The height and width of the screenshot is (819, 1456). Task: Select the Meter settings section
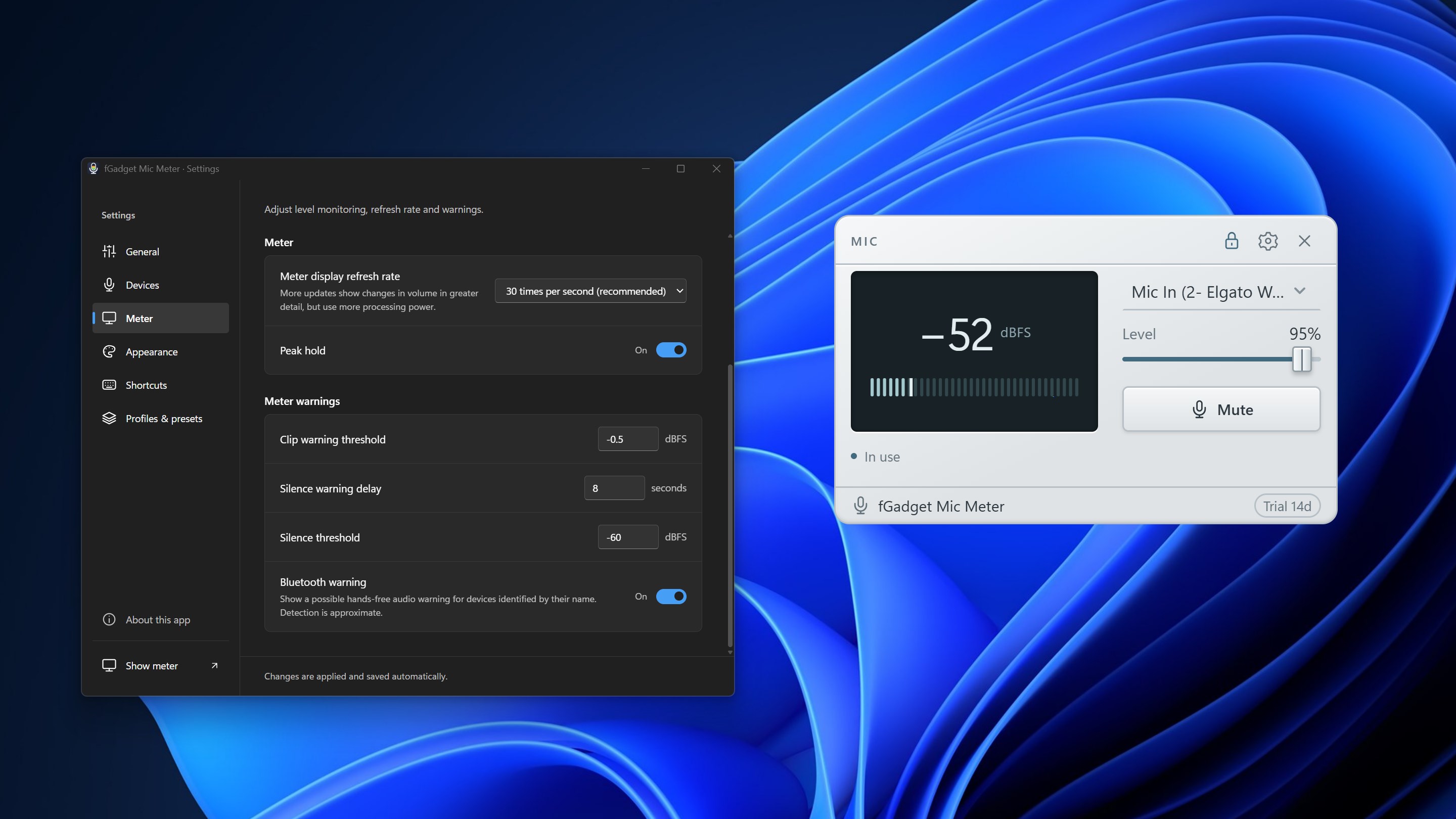coord(161,318)
